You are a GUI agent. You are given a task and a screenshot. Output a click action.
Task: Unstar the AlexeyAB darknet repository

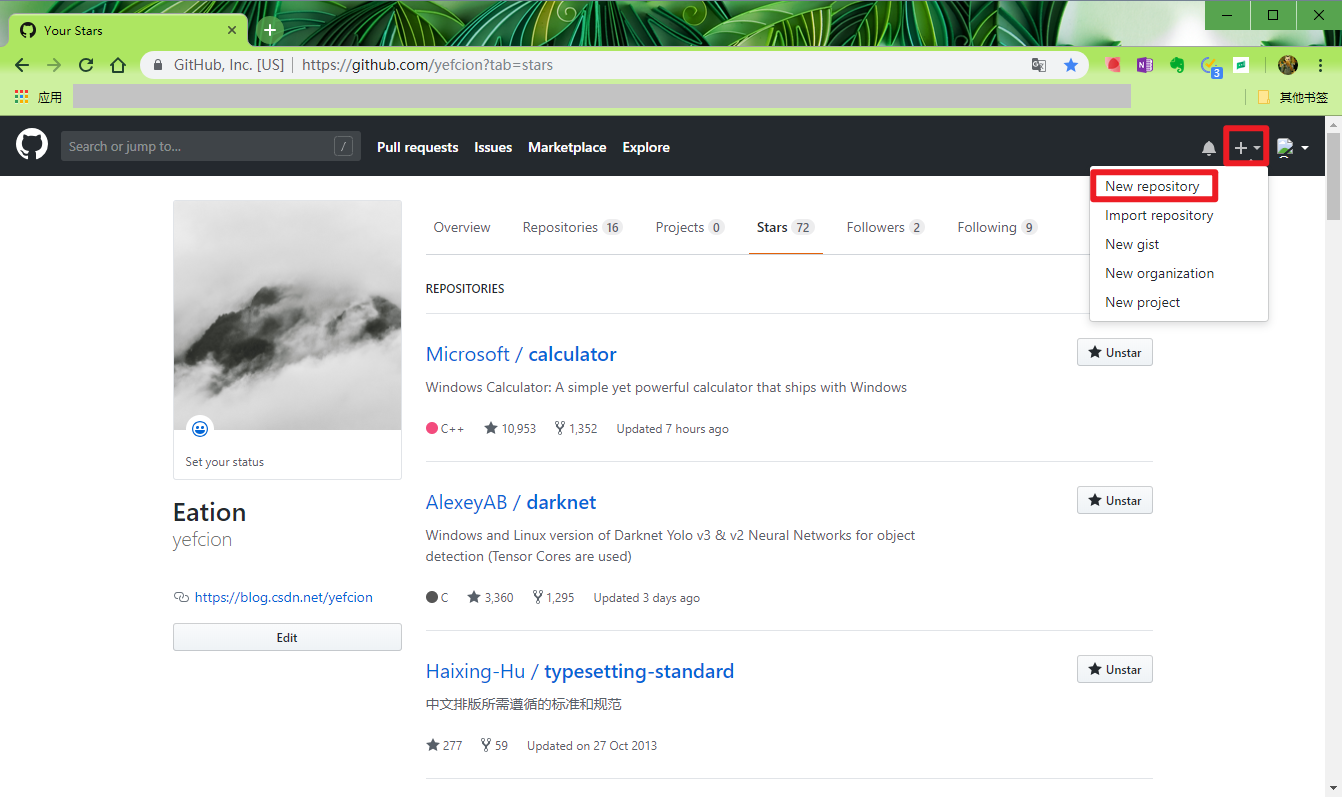pyautogui.click(x=1114, y=500)
